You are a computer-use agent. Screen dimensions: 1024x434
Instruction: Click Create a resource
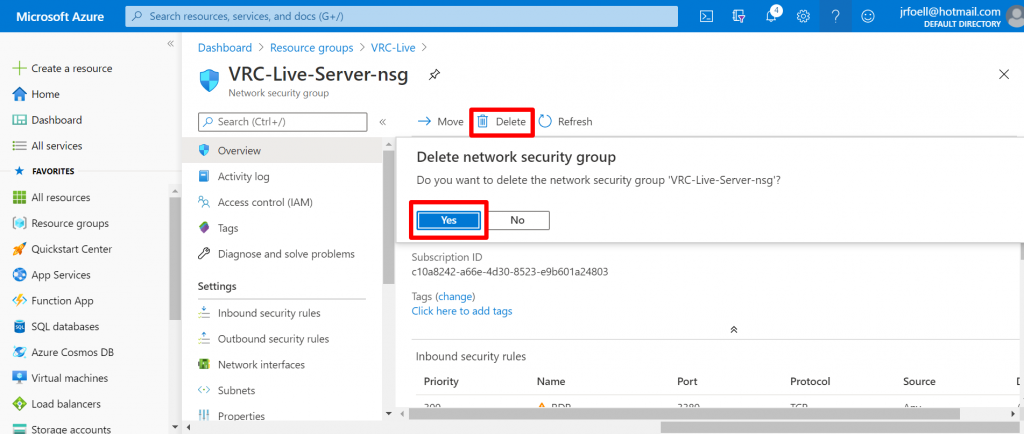point(63,69)
